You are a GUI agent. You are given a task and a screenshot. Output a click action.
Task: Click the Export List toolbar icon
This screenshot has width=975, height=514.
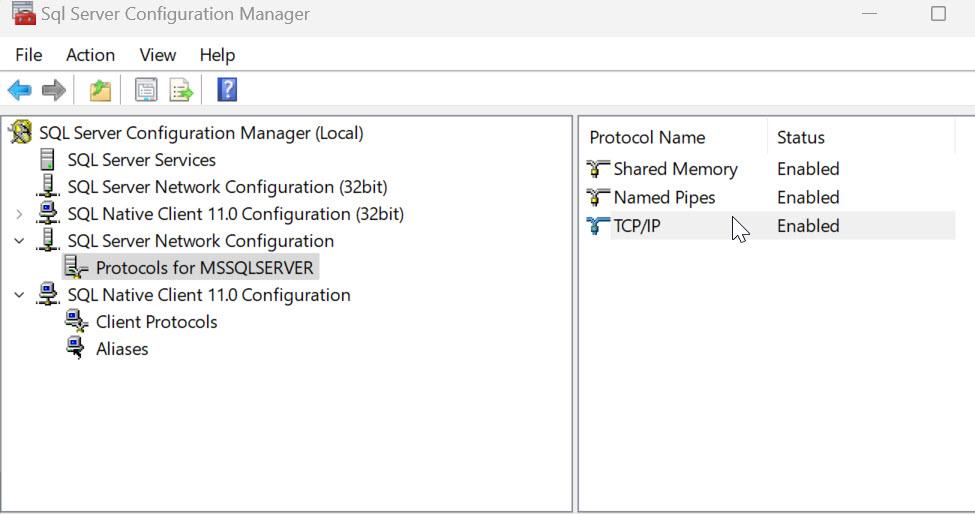(181, 91)
